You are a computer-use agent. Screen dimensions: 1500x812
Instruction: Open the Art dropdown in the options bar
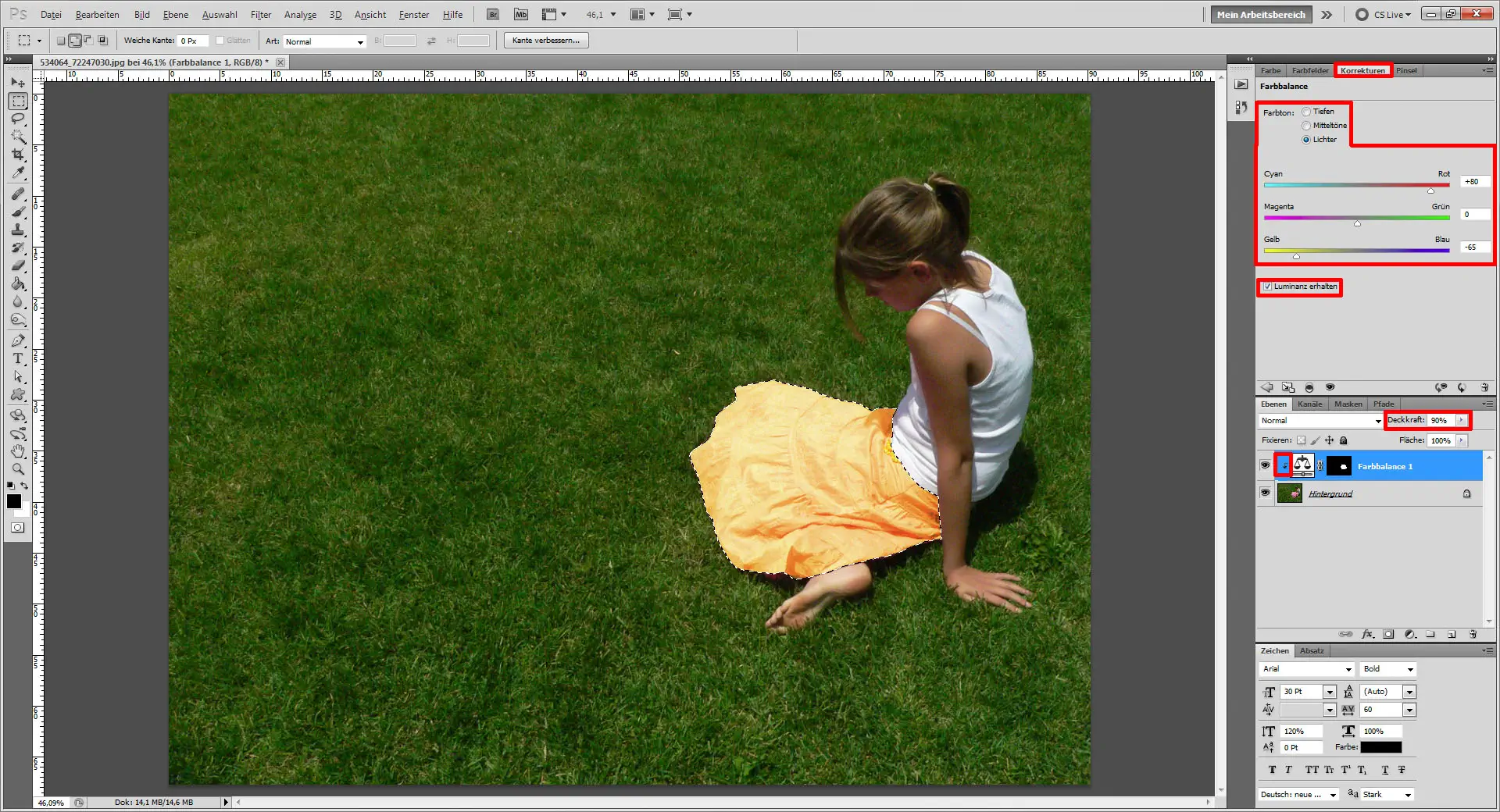tap(324, 41)
